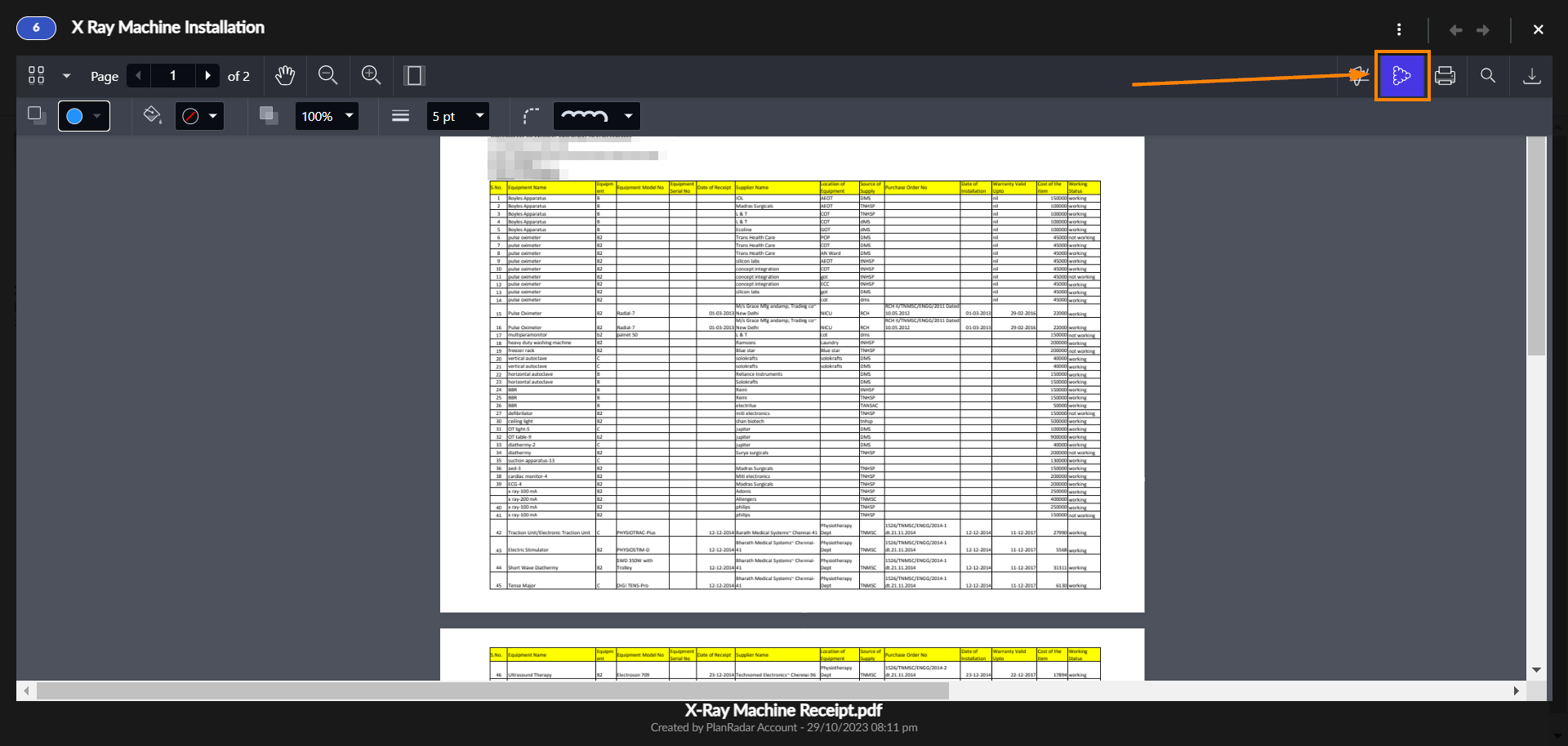The image size is (1568, 746).
Task: Click the line style corner icon
Action: click(x=532, y=116)
